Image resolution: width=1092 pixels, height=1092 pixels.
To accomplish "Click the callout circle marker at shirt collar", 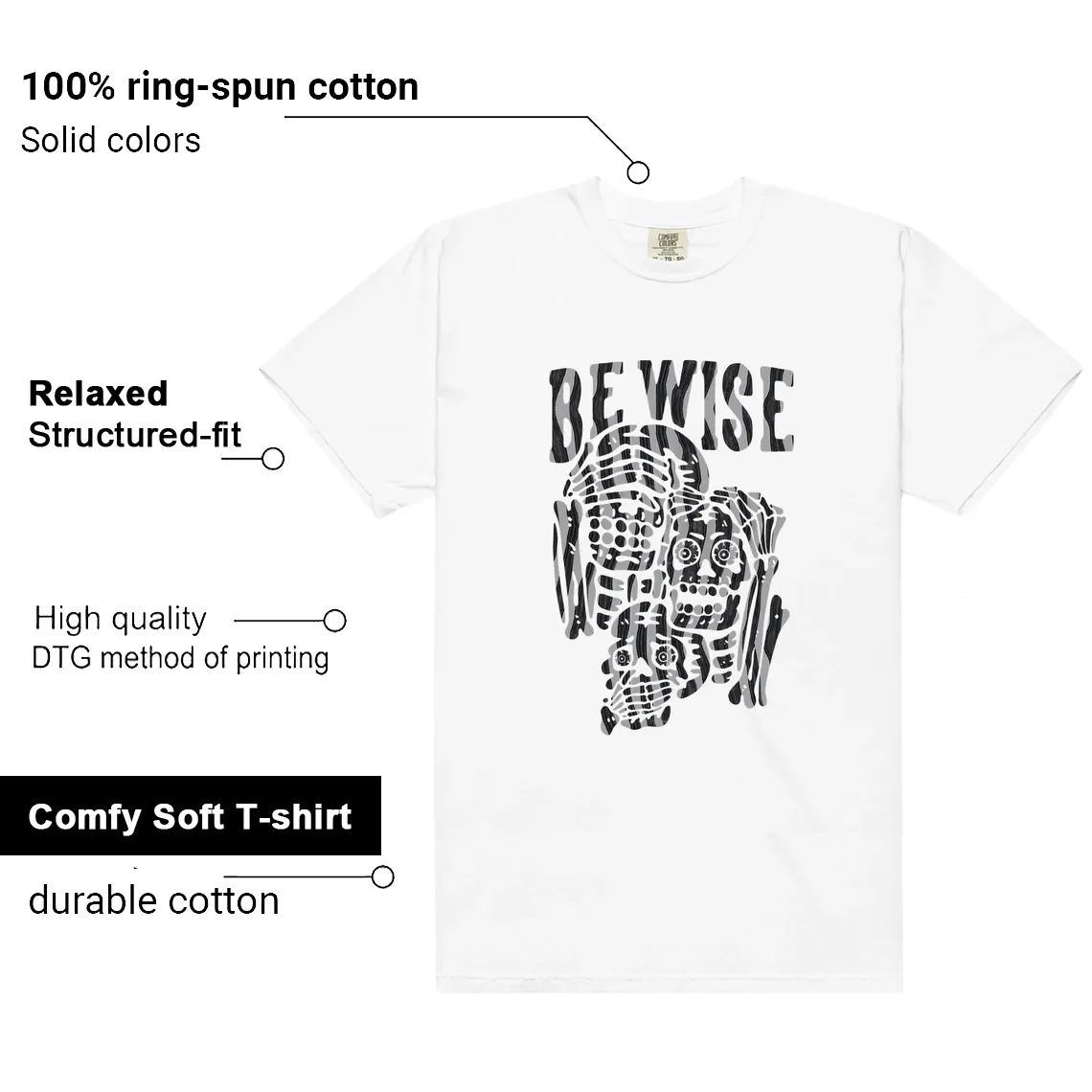I will tap(638, 172).
